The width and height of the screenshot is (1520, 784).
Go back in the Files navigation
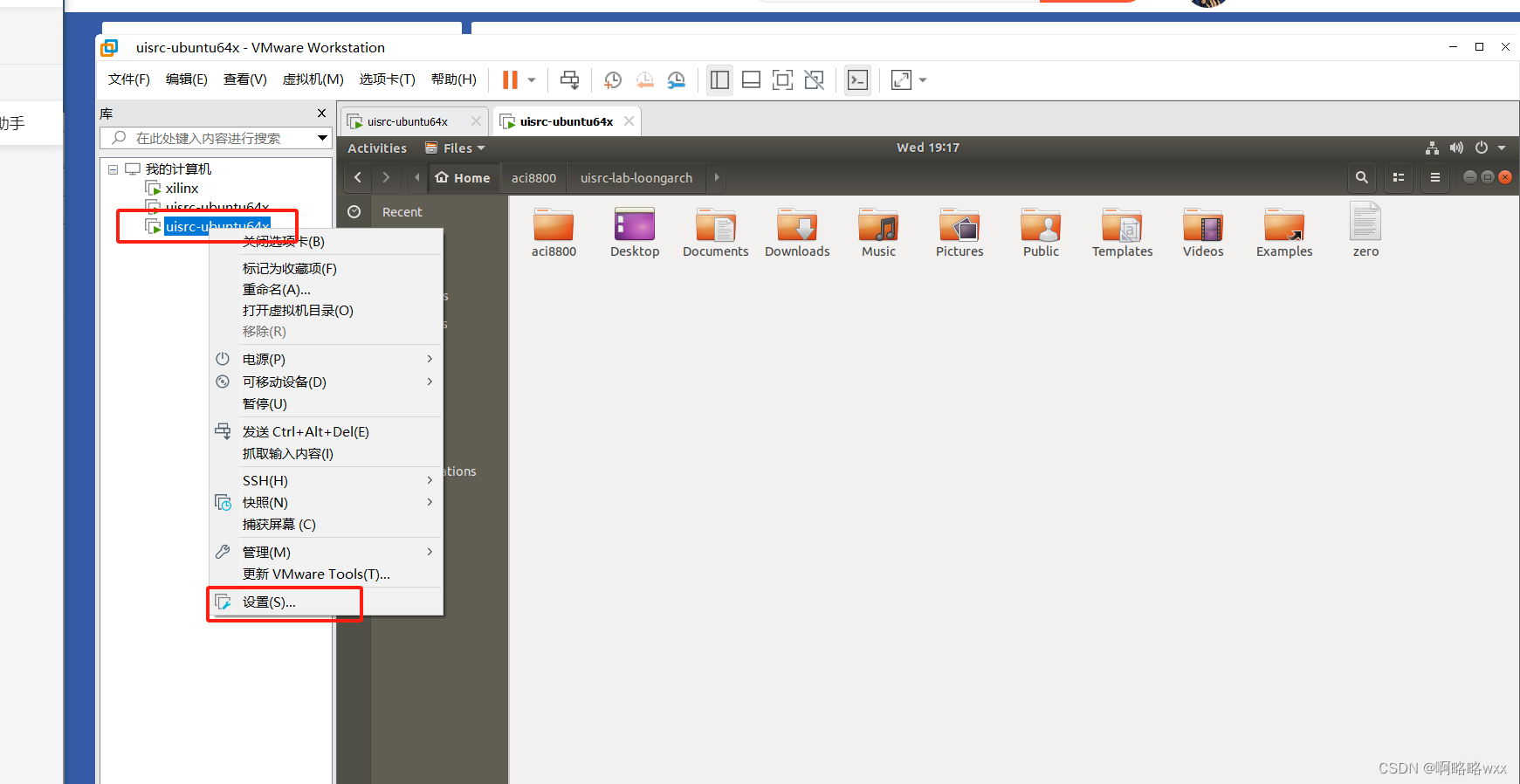(358, 177)
